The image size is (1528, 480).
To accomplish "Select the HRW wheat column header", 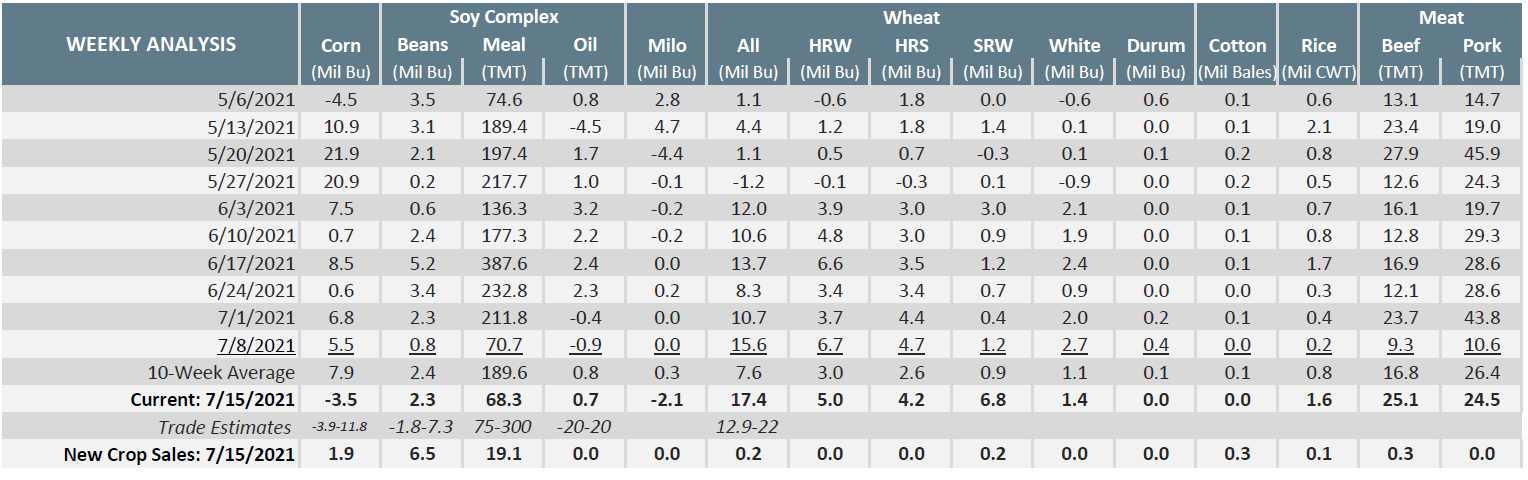I will pyautogui.click(x=829, y=46).
